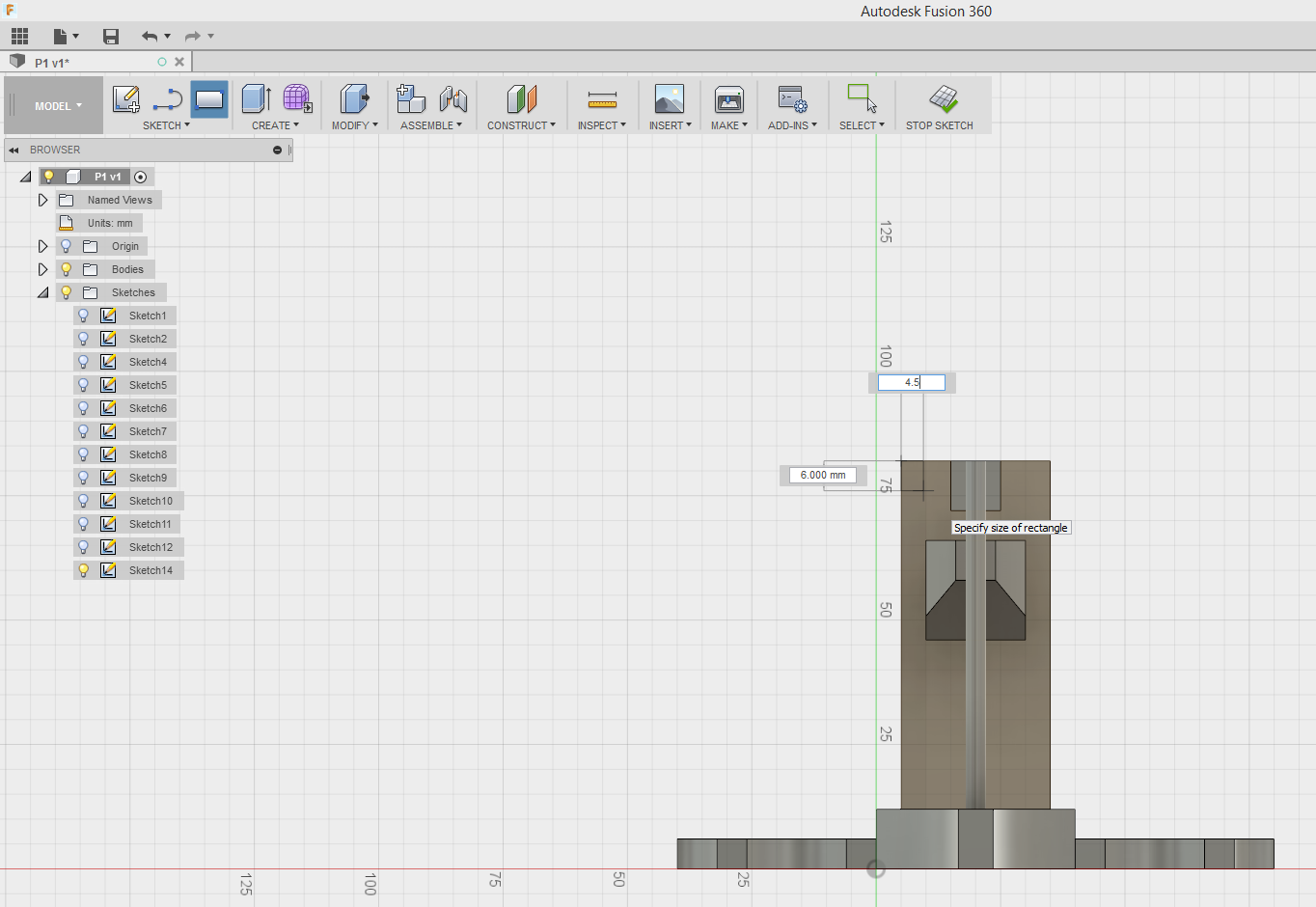Select the Line sketch tool icon
Screen dimensions: 1316x907
[x=167, y=99]
